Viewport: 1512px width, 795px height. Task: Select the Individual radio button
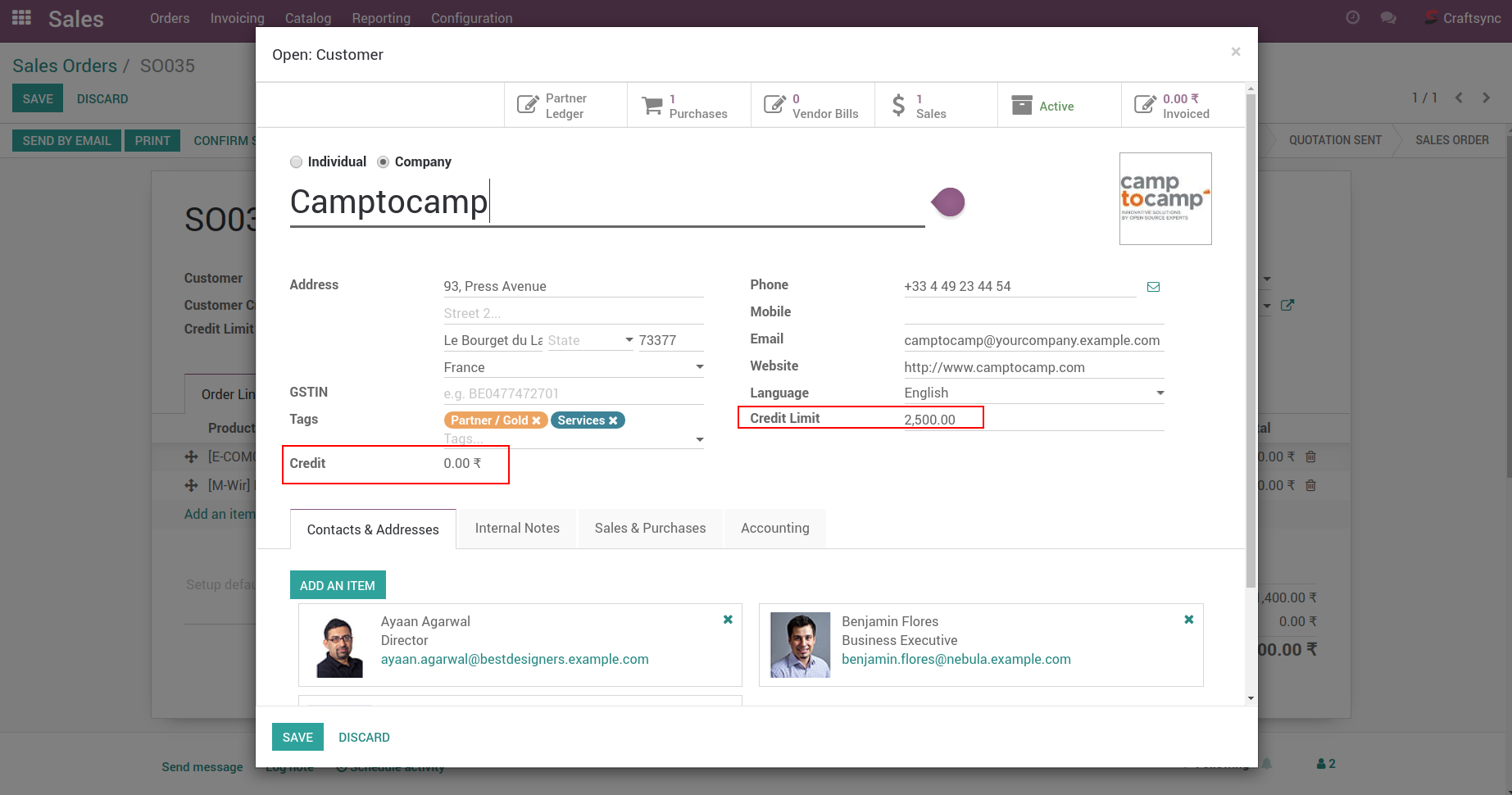point(297,162)
